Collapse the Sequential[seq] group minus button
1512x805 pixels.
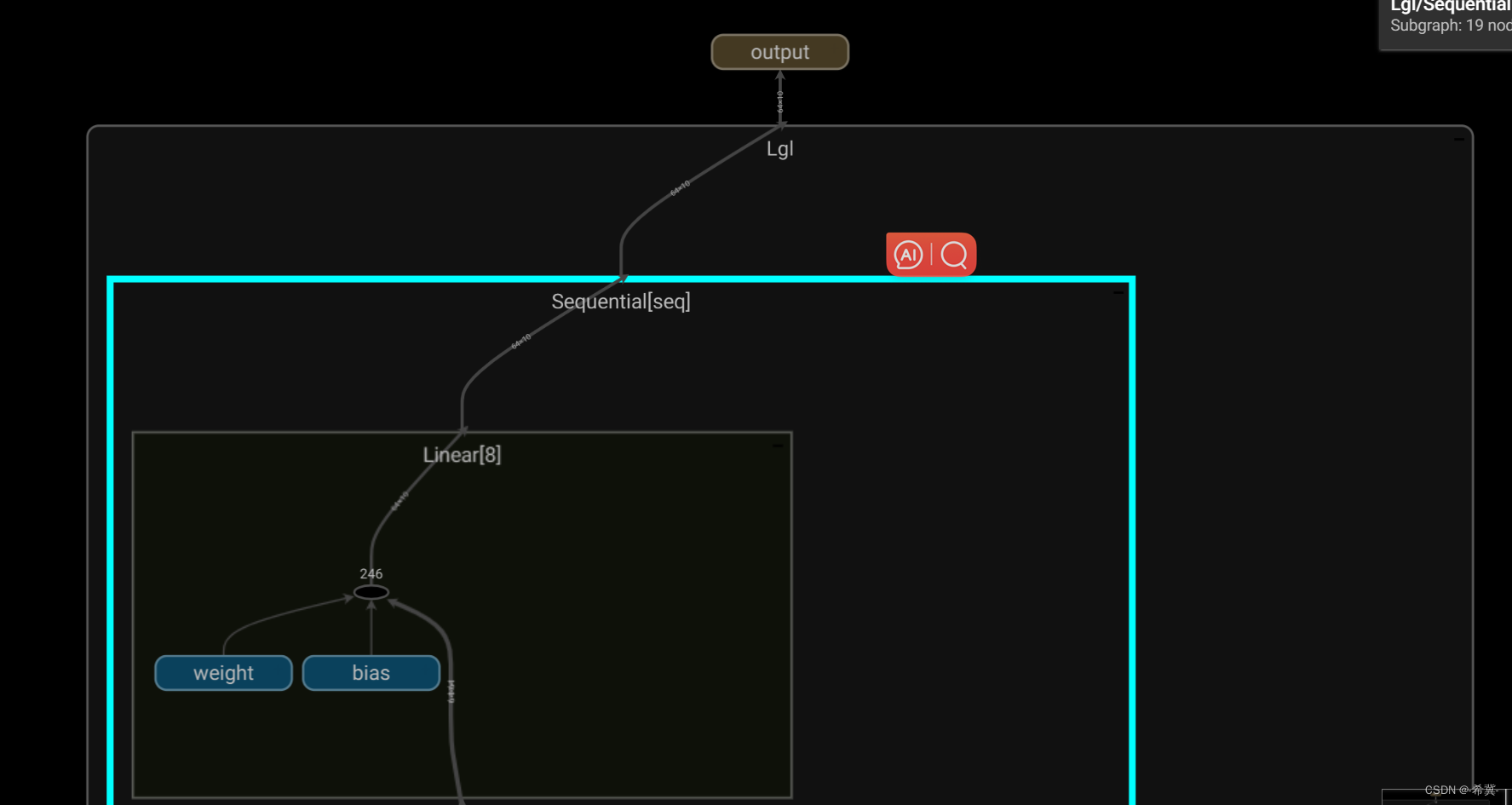click(x=1118, y=292)
